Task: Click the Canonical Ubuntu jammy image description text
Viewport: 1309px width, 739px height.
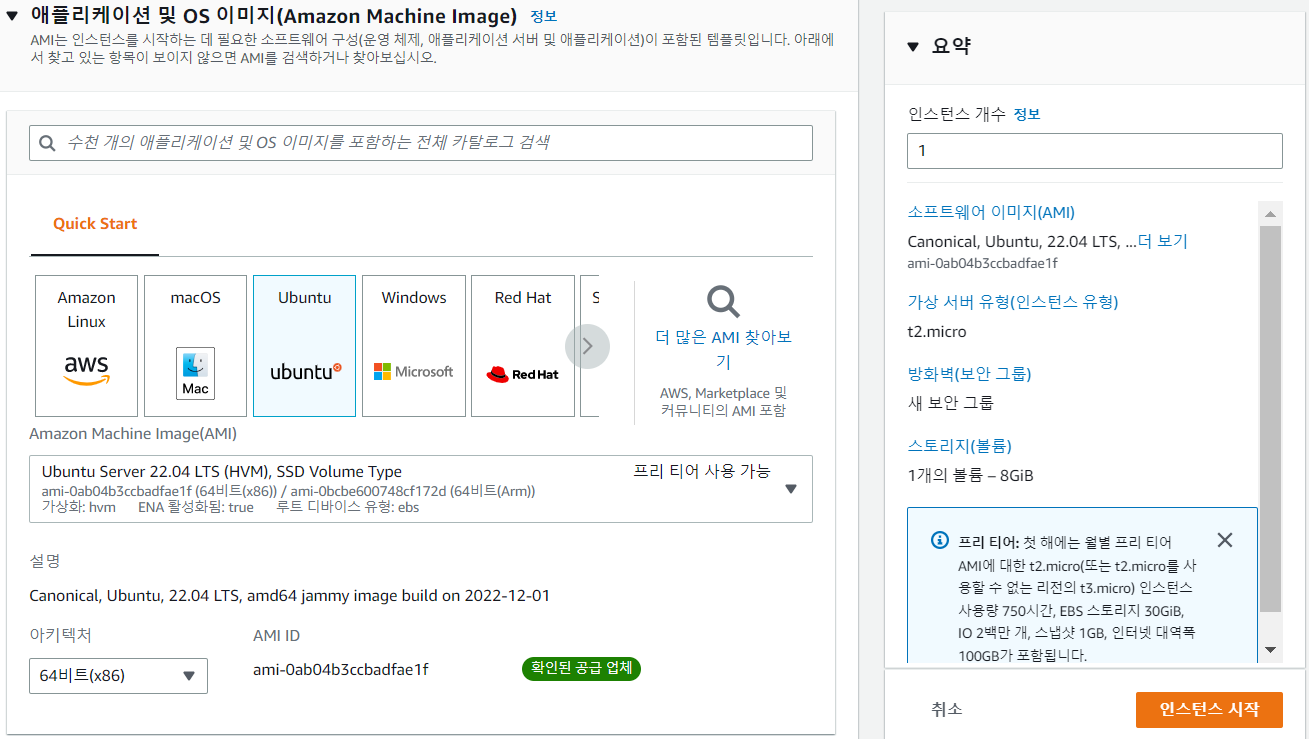Action: pyautogui.click(x=290, y=596)
